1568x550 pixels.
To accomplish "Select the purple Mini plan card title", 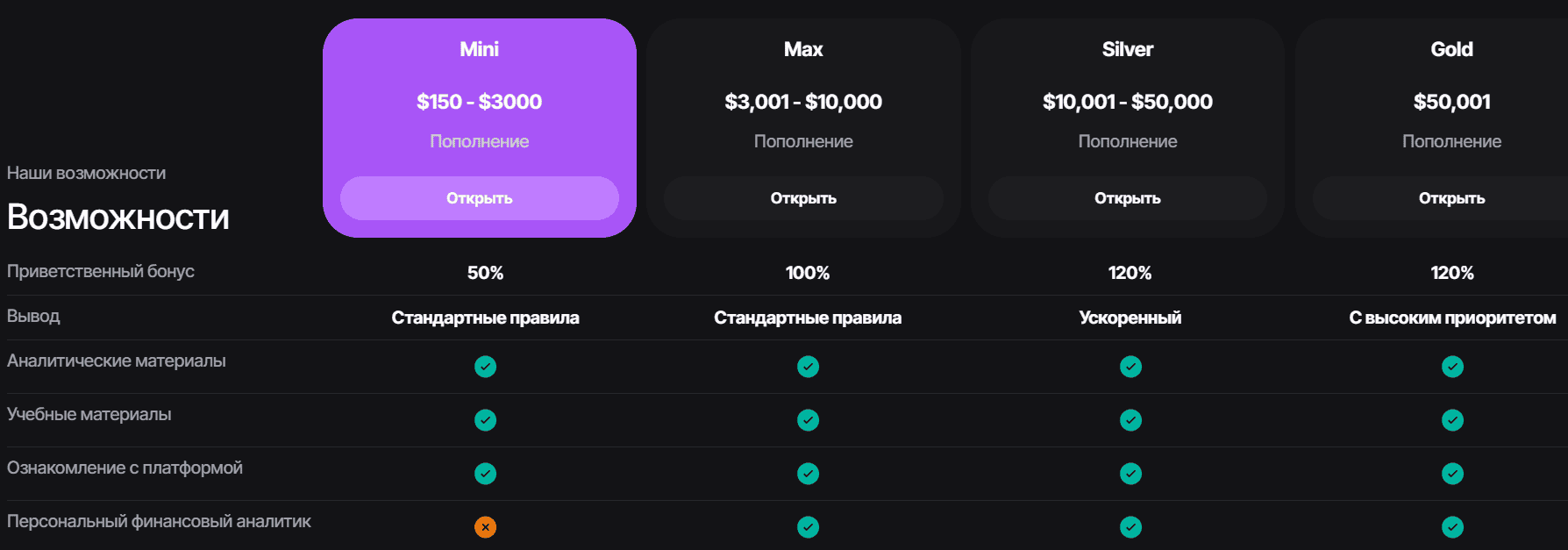I will 479,49.
